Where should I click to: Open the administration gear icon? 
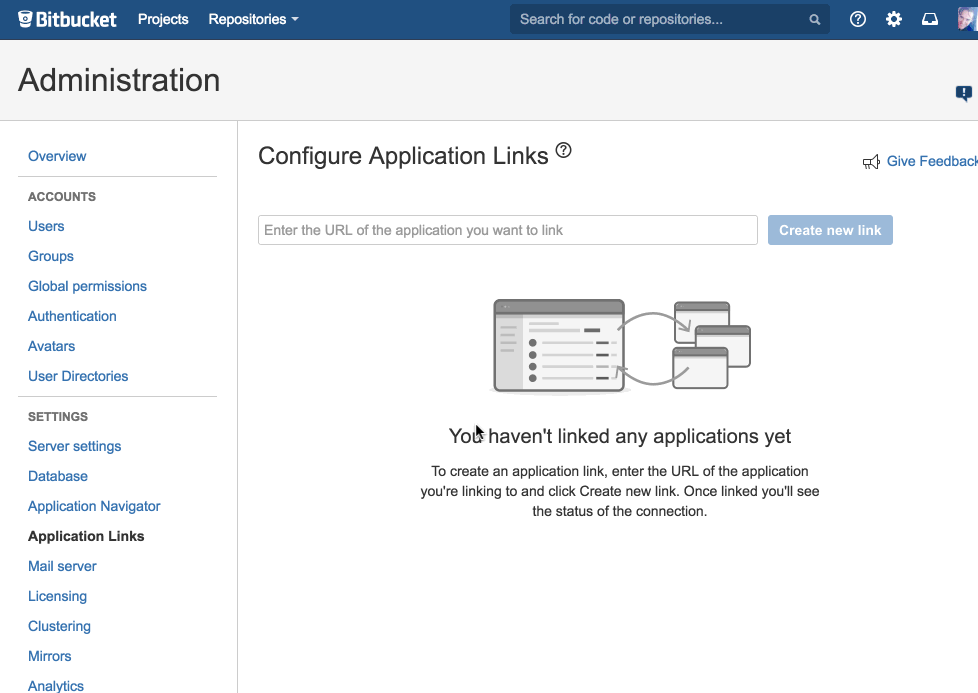pos(894,19)
